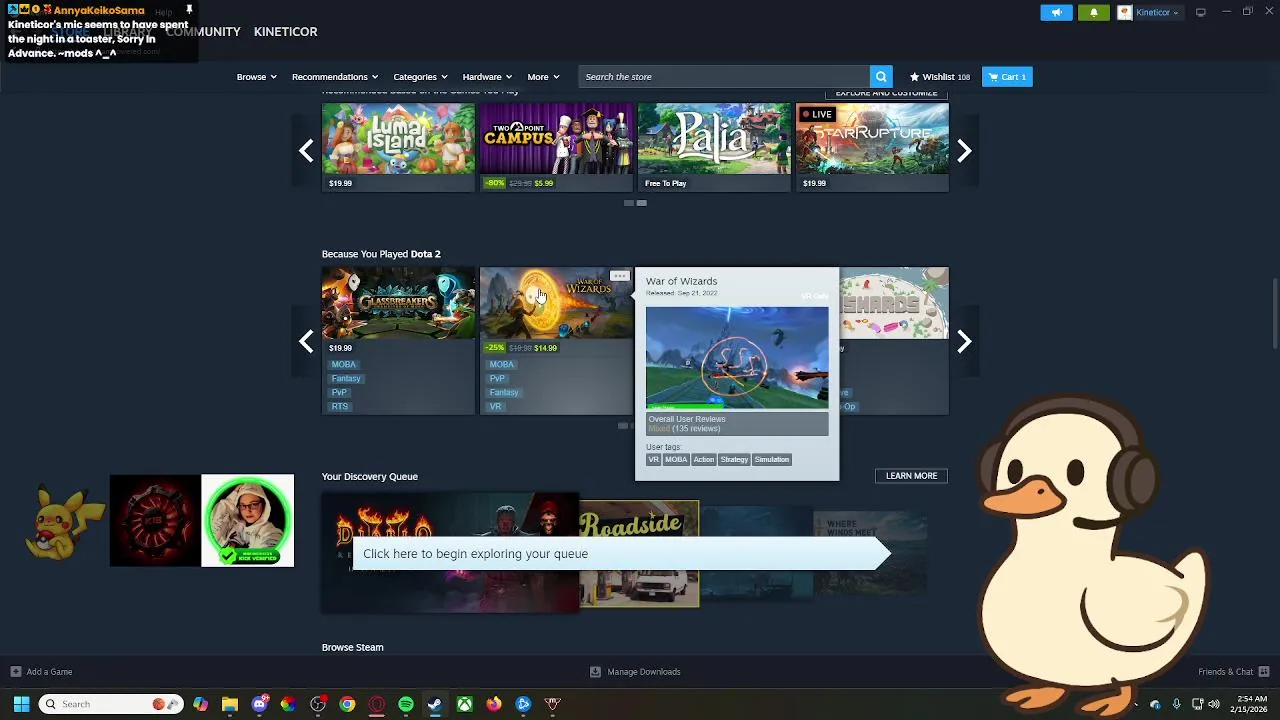Expand the Hardware store menu
Viewport: 1280px width, 720px height.
click(486, 77)
